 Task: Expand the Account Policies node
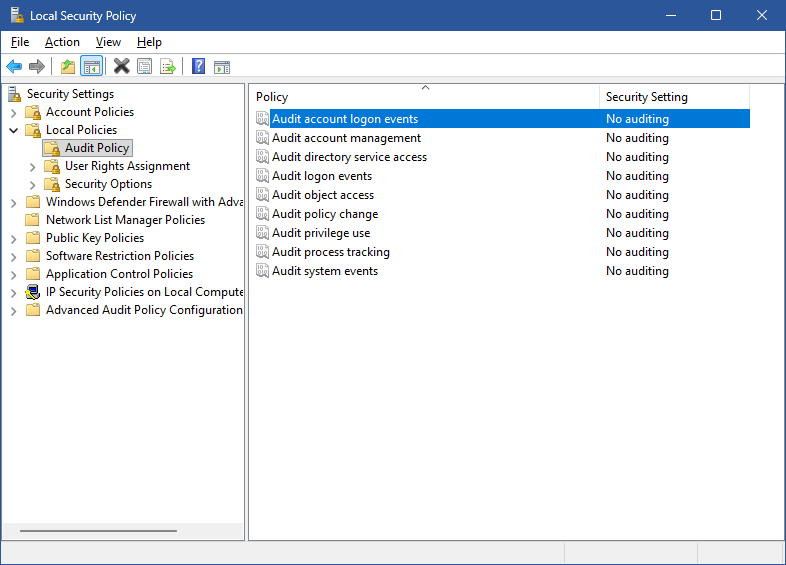tap(14, 112)
